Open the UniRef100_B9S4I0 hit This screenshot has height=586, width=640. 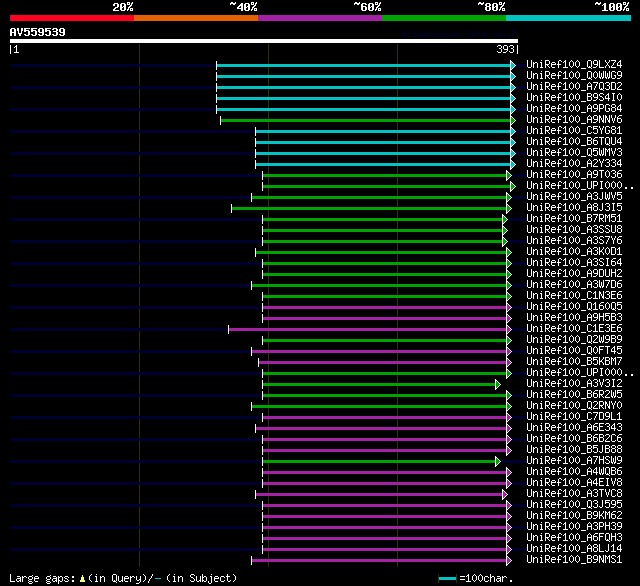click(x=574, y=98)
